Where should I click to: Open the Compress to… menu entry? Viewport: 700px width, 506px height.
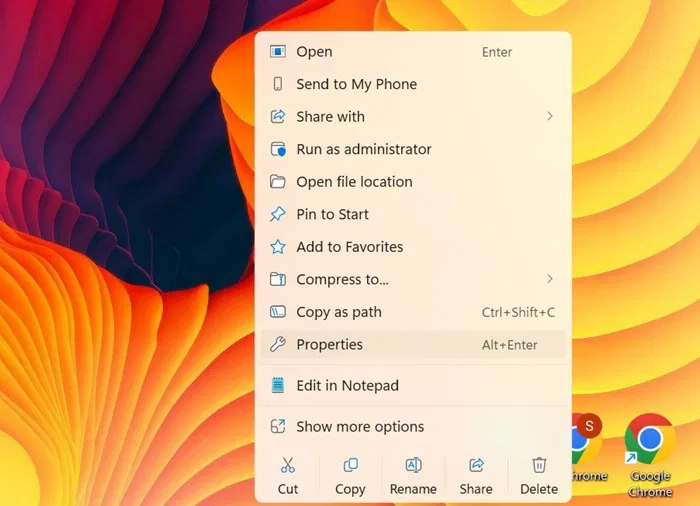click(x=413, y=280)
